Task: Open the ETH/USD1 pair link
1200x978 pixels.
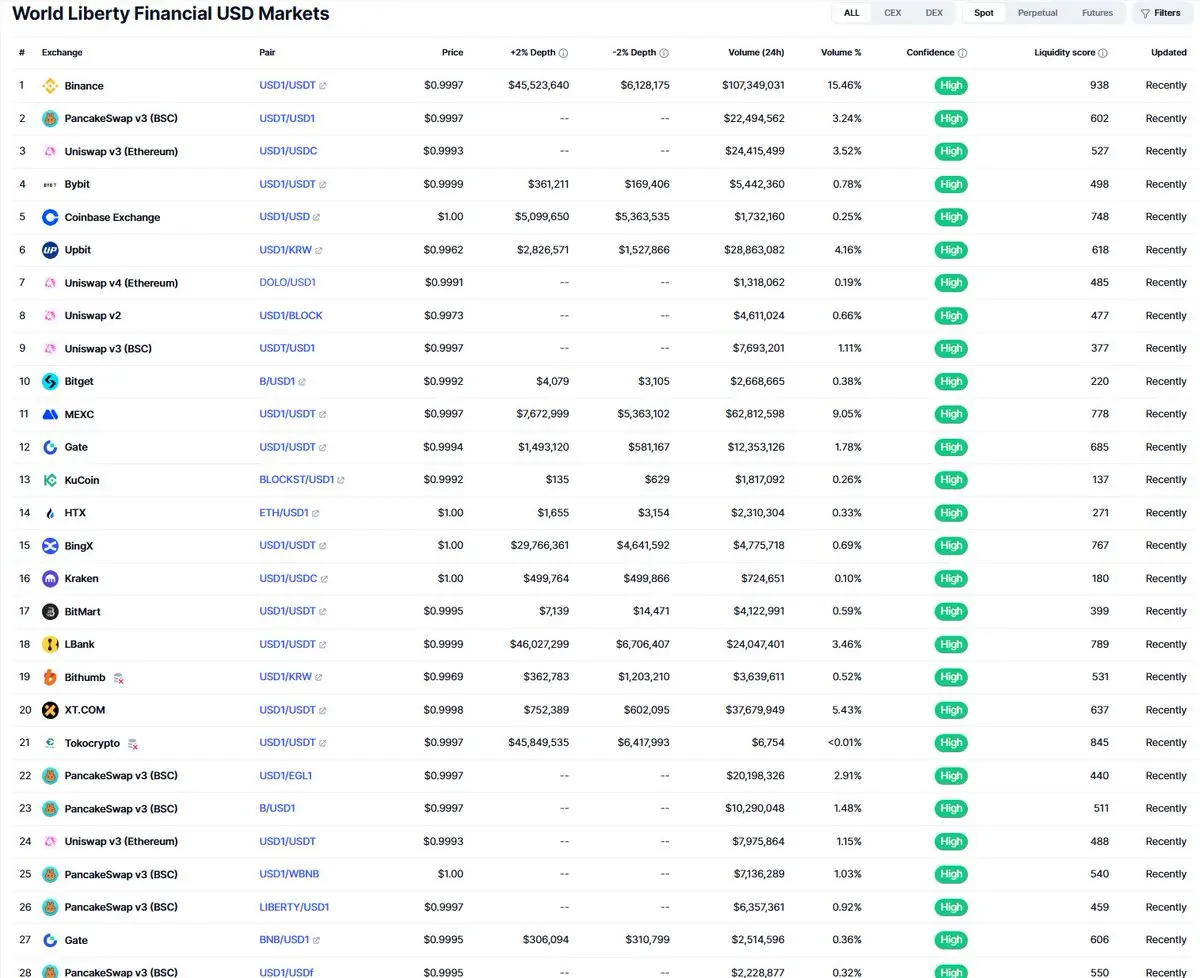Action: coord(284,513)
